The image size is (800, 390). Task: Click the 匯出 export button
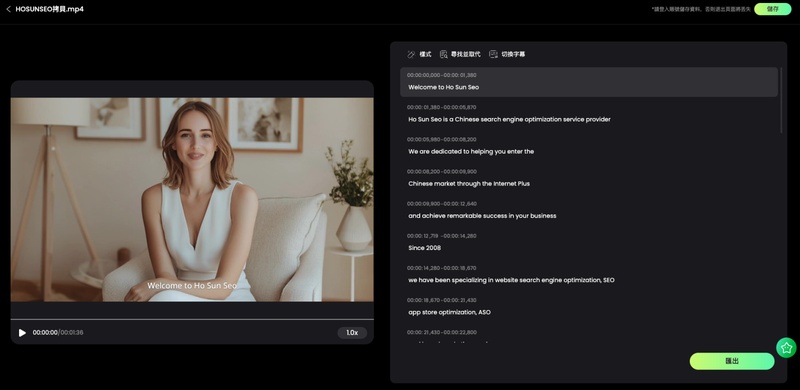pyautogui.click(x=732, y=361)
